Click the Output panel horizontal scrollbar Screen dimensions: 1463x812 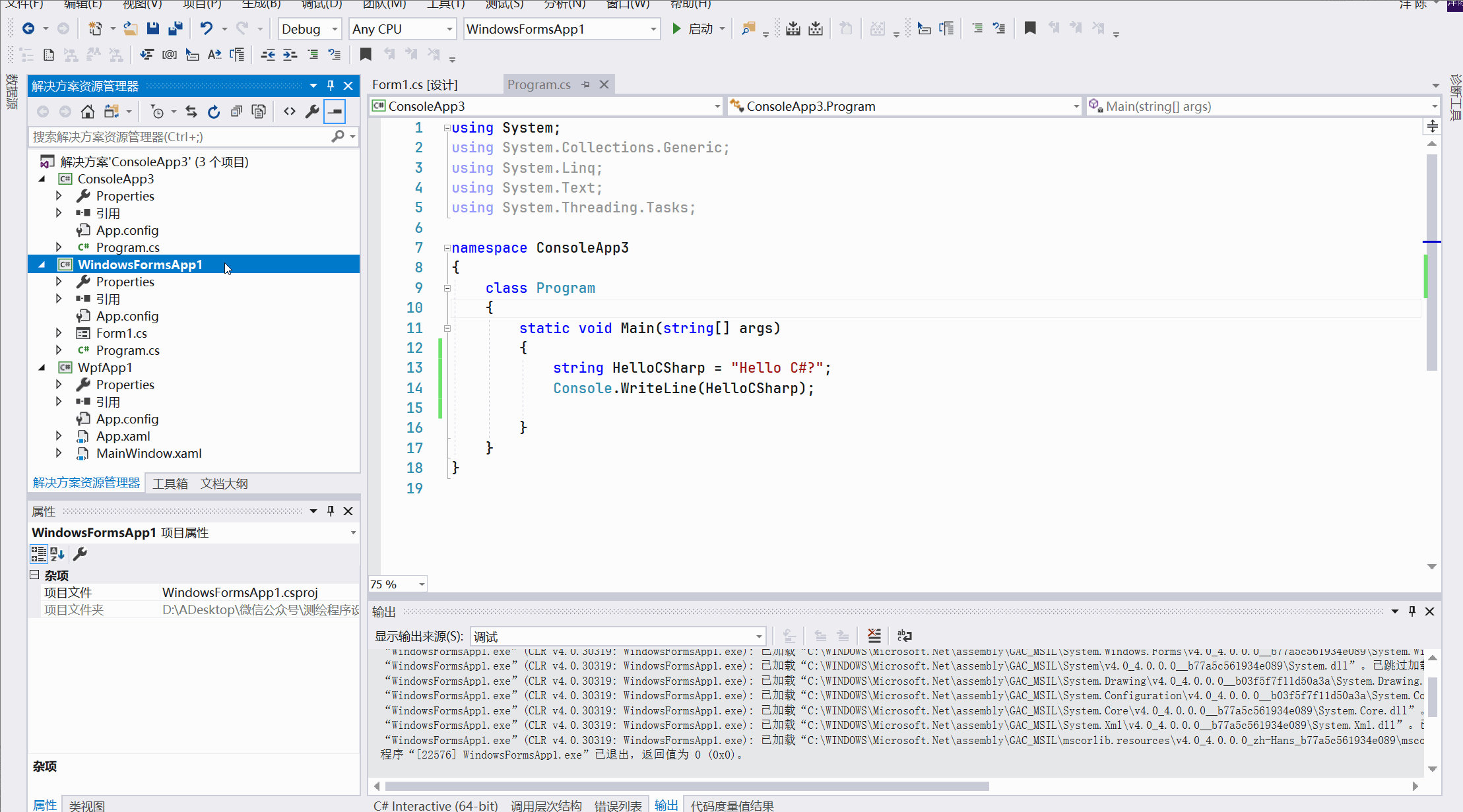(x=686, y=786)
